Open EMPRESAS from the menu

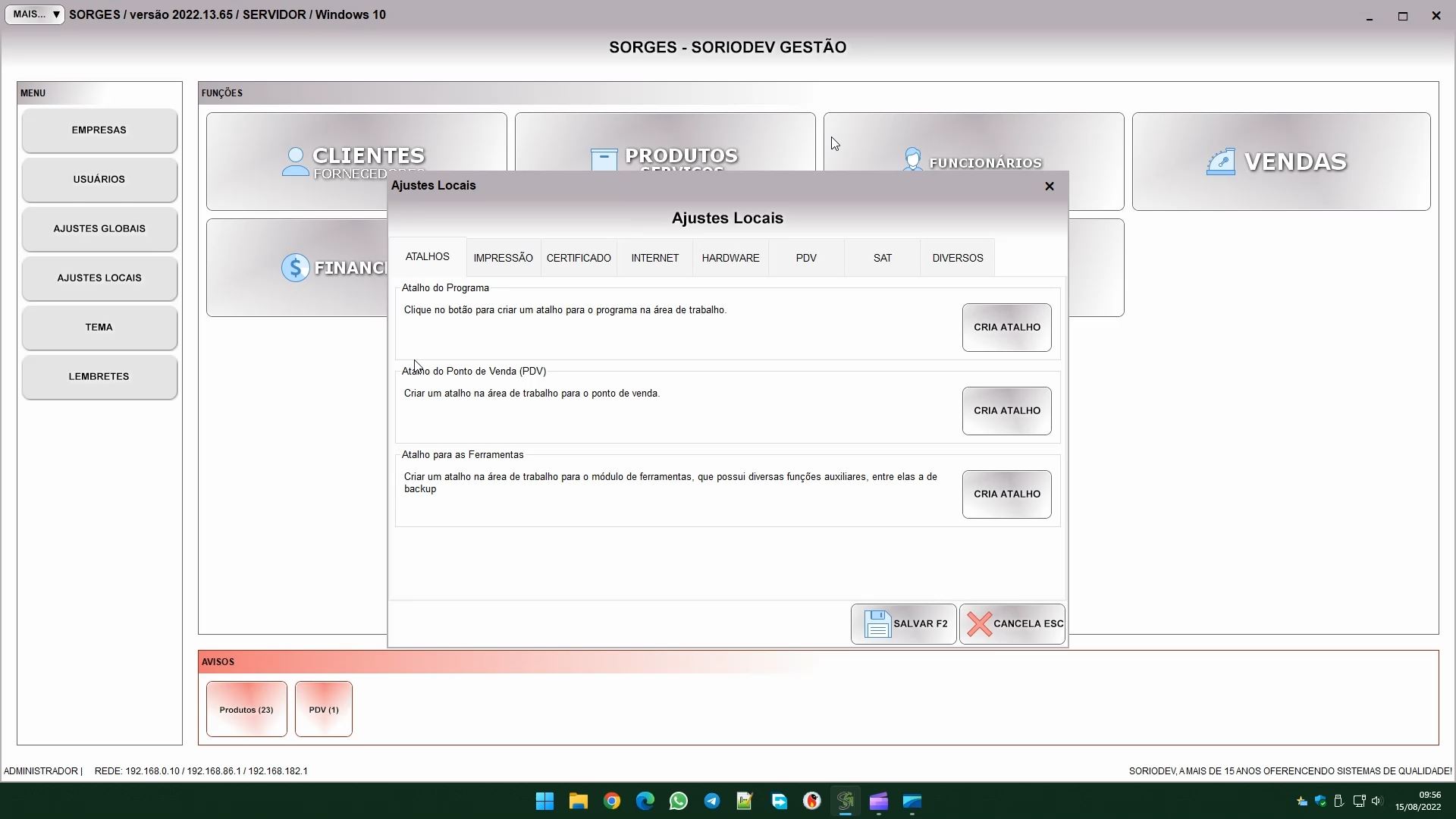pyautogui.click(x=99, y=130)
